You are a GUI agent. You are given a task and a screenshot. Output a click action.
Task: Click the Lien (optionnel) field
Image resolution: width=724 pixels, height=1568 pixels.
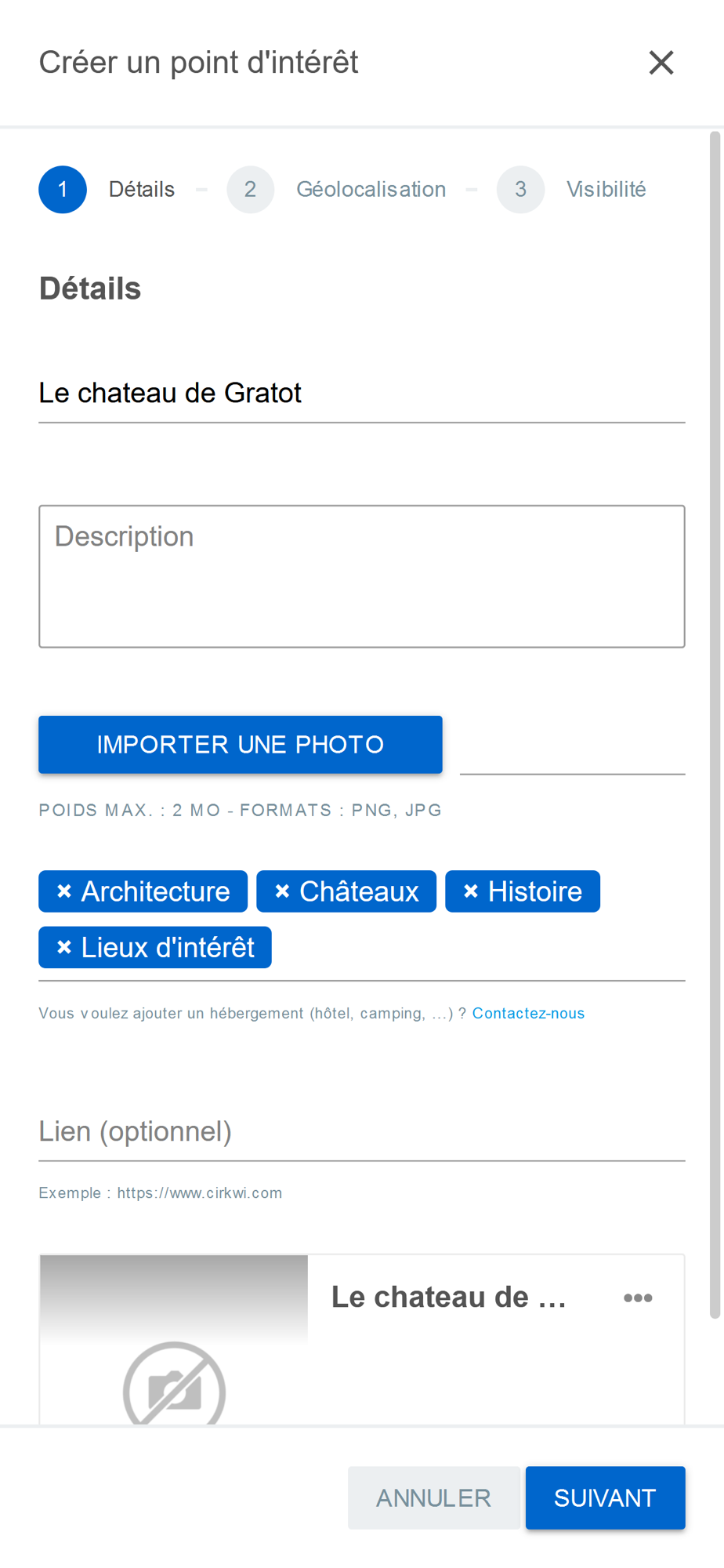362,1131
